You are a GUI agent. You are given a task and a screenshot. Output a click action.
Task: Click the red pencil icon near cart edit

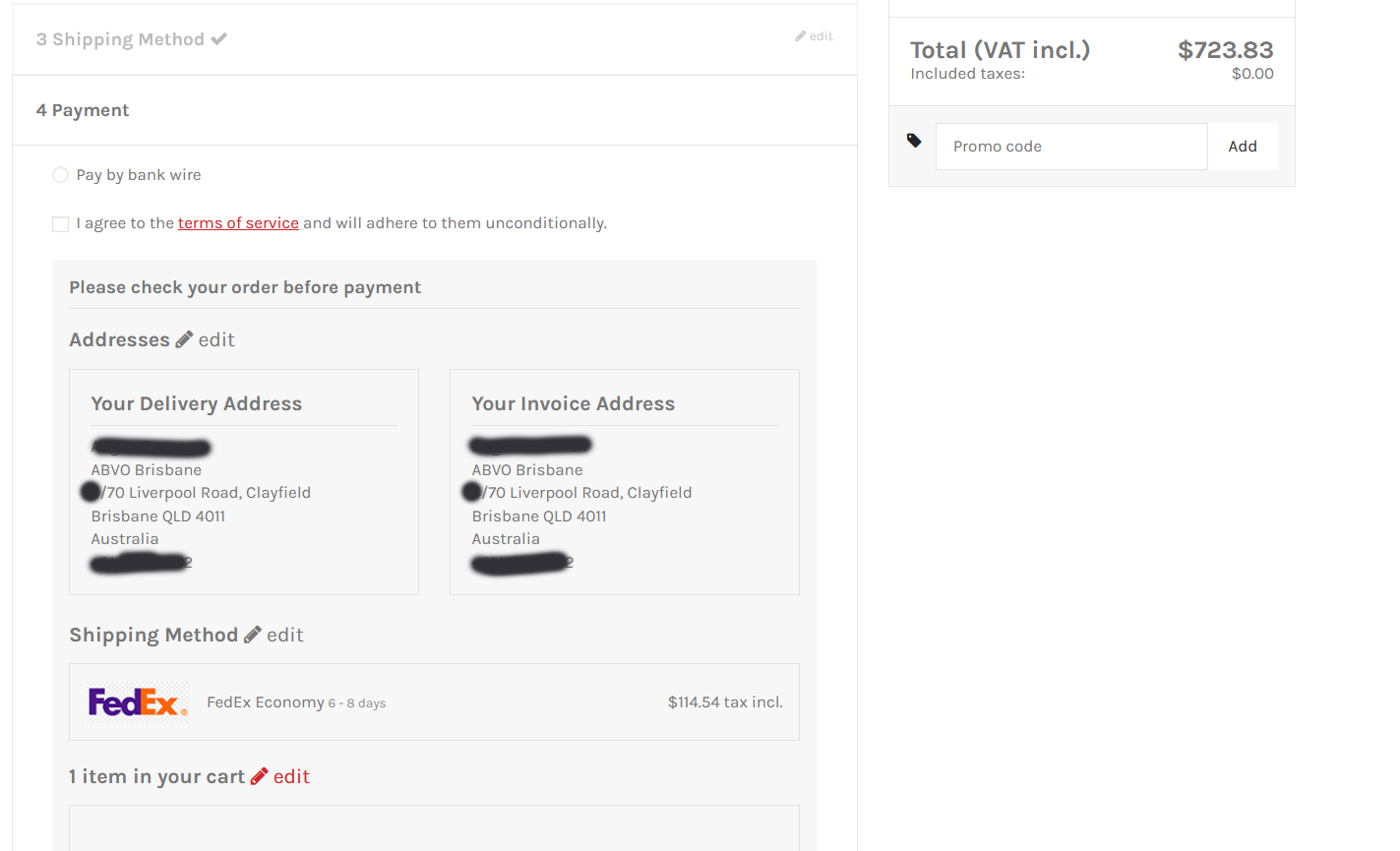pos(259,776)
